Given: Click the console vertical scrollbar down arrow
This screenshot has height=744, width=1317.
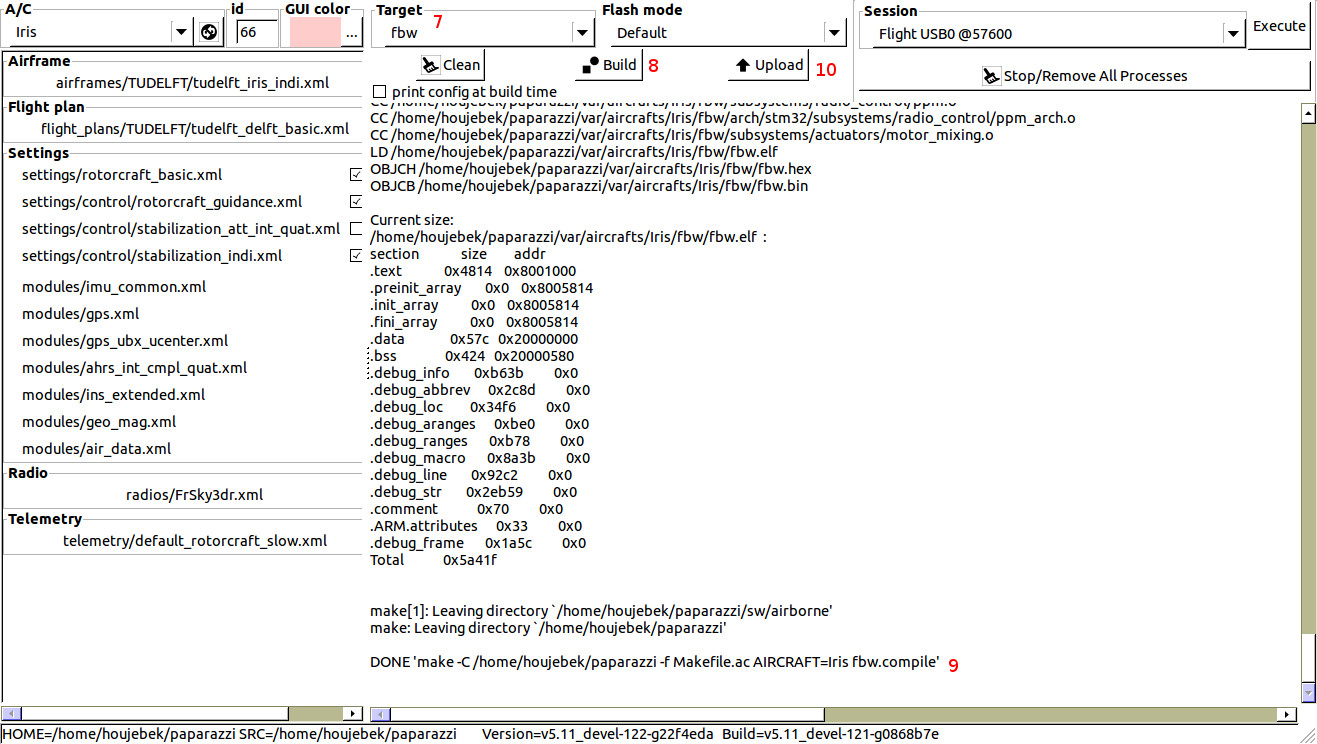Looking at the screenshot, I should pos(1308,692).
